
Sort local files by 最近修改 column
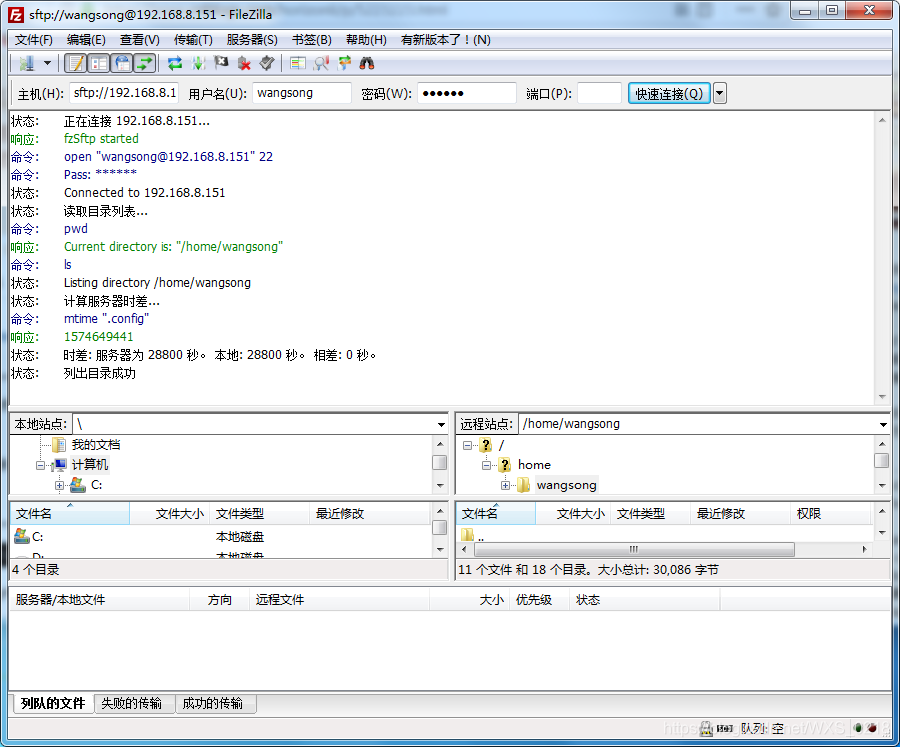click(x=369, y=513)
